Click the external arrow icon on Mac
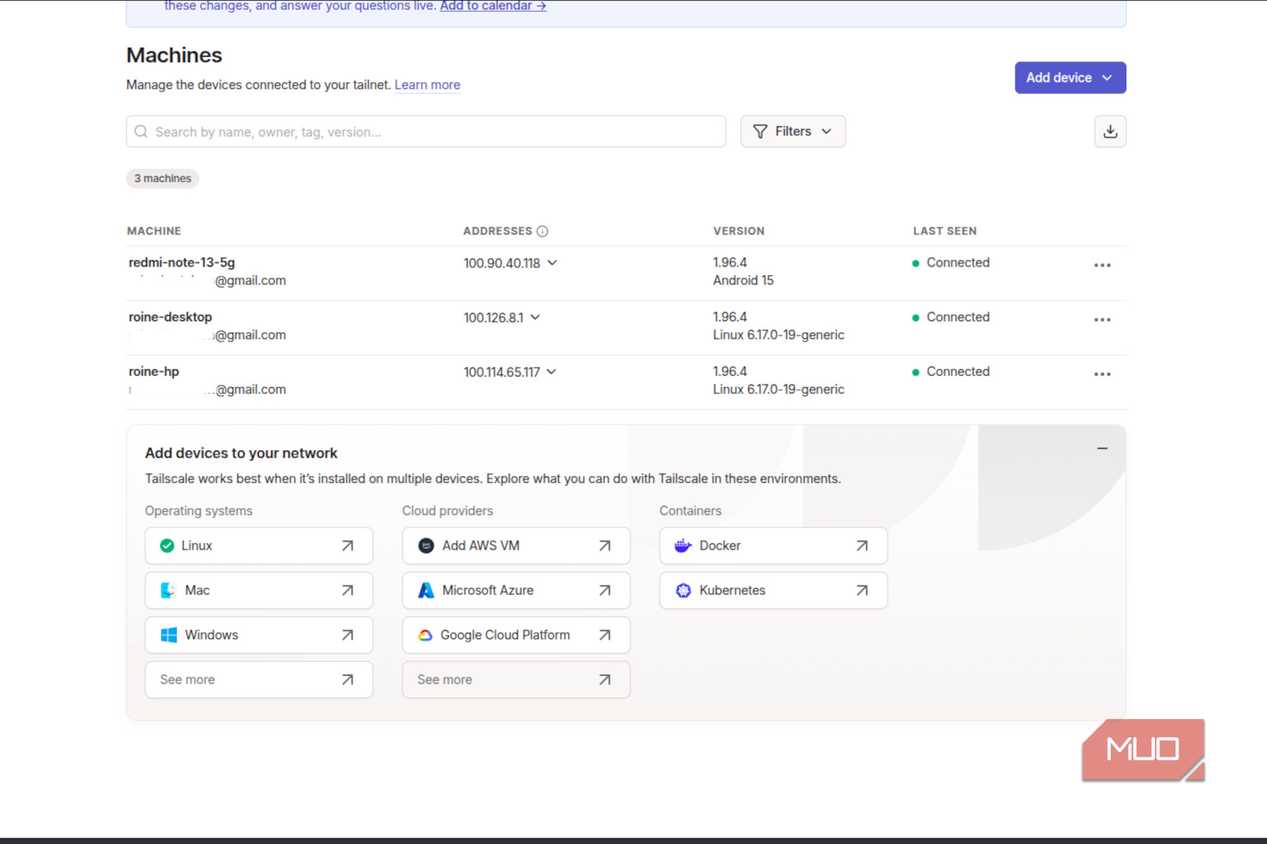1267x844 pixels. (x=347, y=590)
